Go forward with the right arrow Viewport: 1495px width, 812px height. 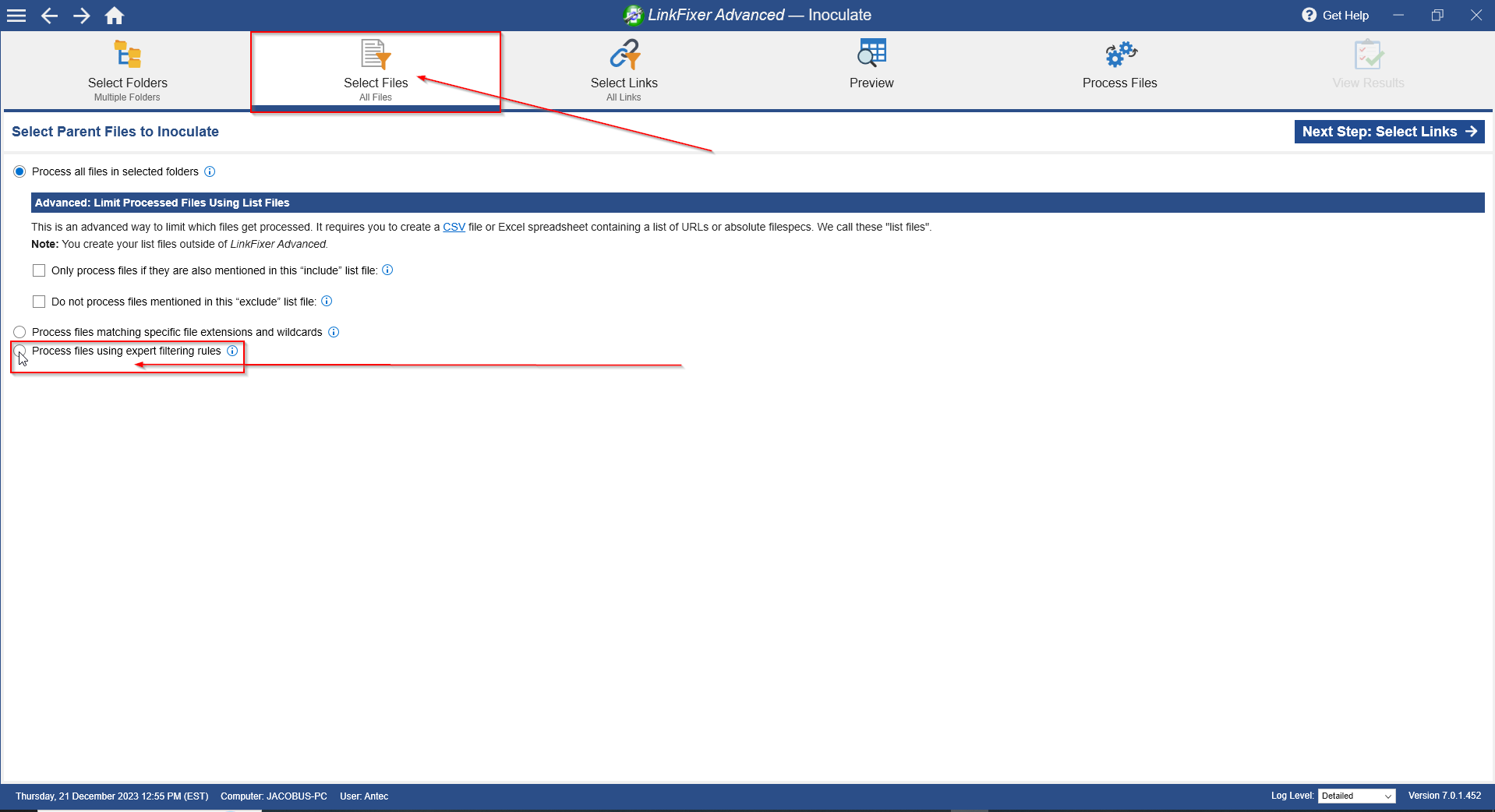(x=82, y=16)
